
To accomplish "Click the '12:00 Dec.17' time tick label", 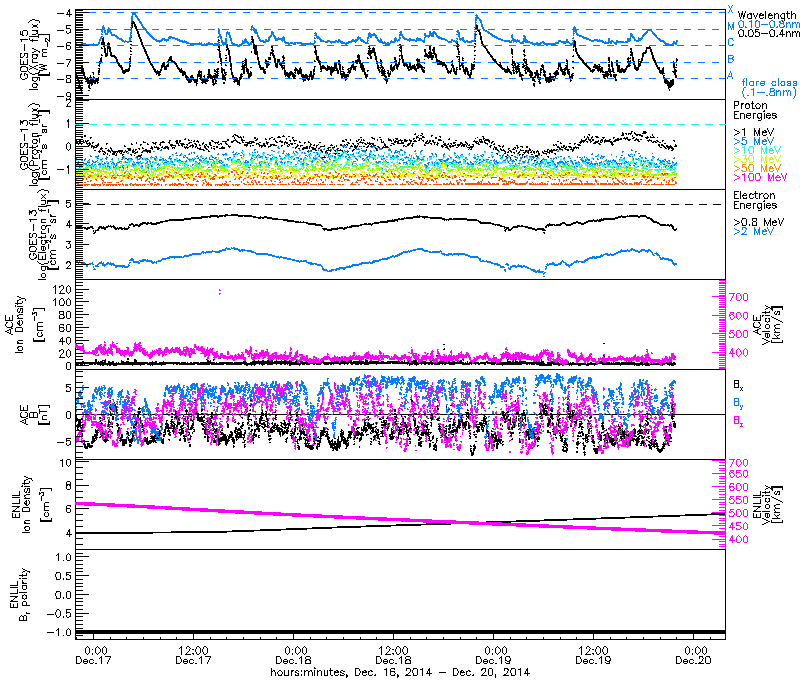I will point(193,655).
